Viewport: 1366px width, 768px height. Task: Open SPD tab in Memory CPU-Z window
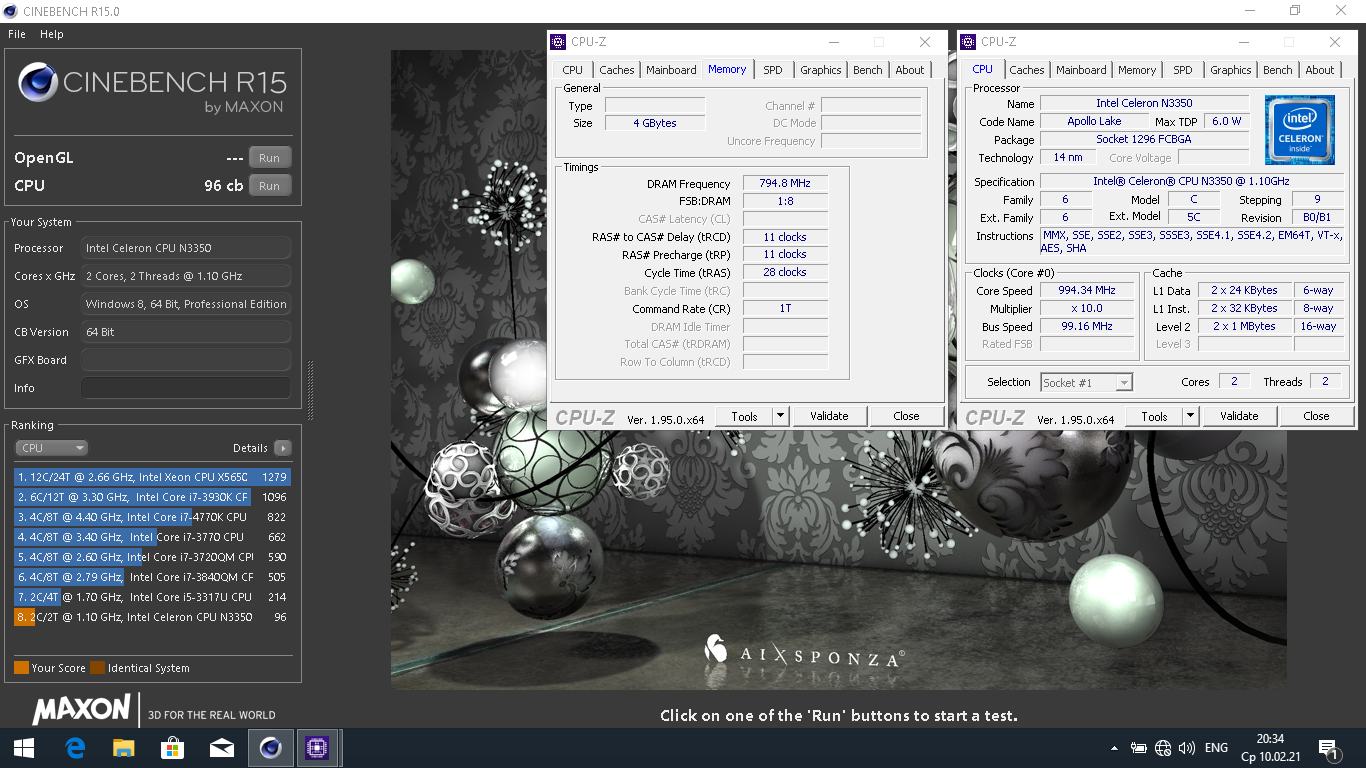click(773, 70)
